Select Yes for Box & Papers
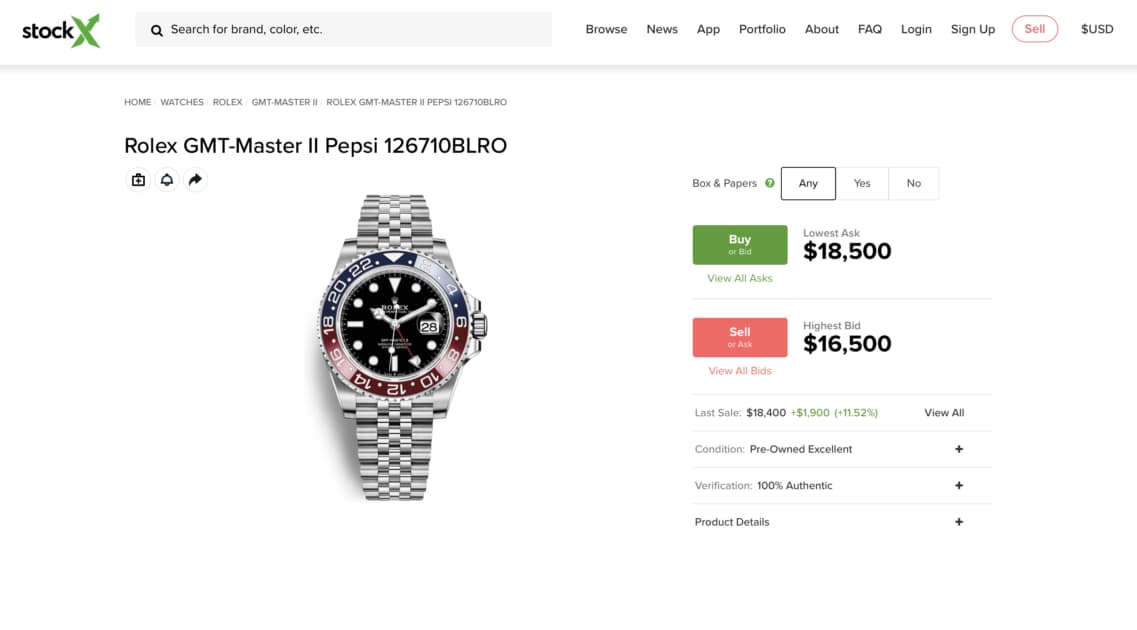Viewport: 1137px width, 630px height. coord(862,183)
